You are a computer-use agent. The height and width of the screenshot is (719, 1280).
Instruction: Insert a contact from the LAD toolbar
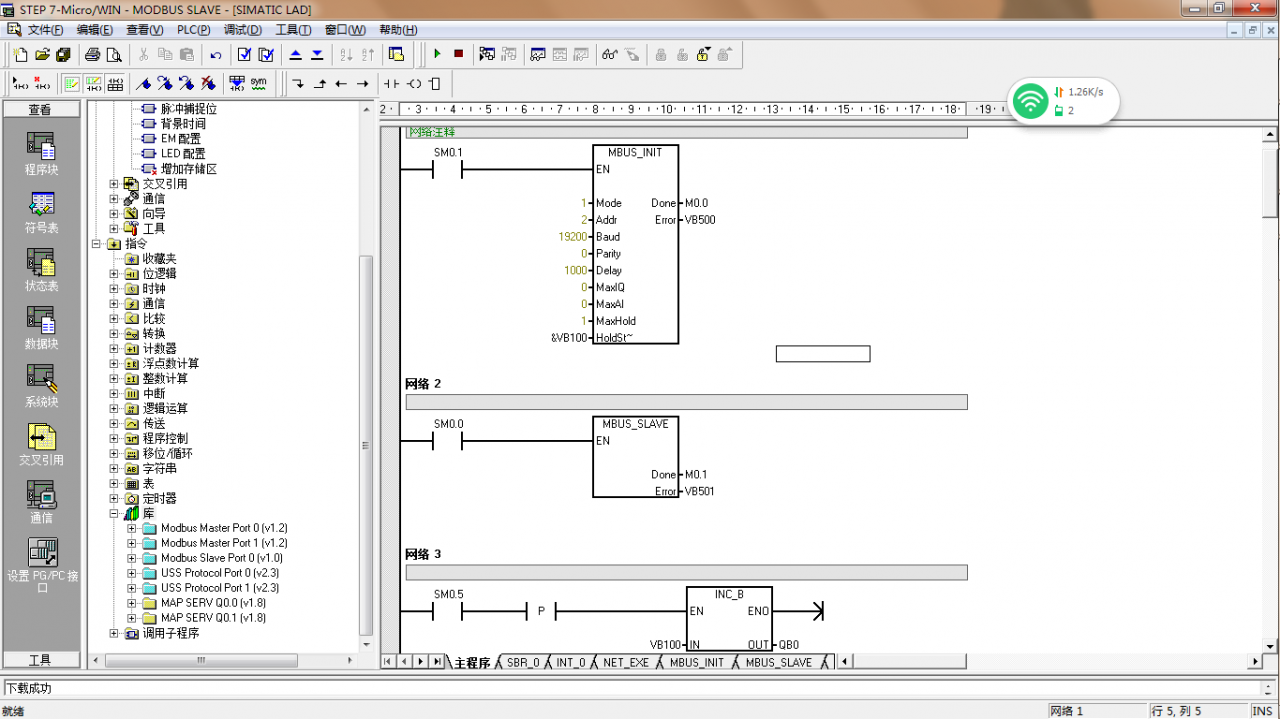coord(392,83)
